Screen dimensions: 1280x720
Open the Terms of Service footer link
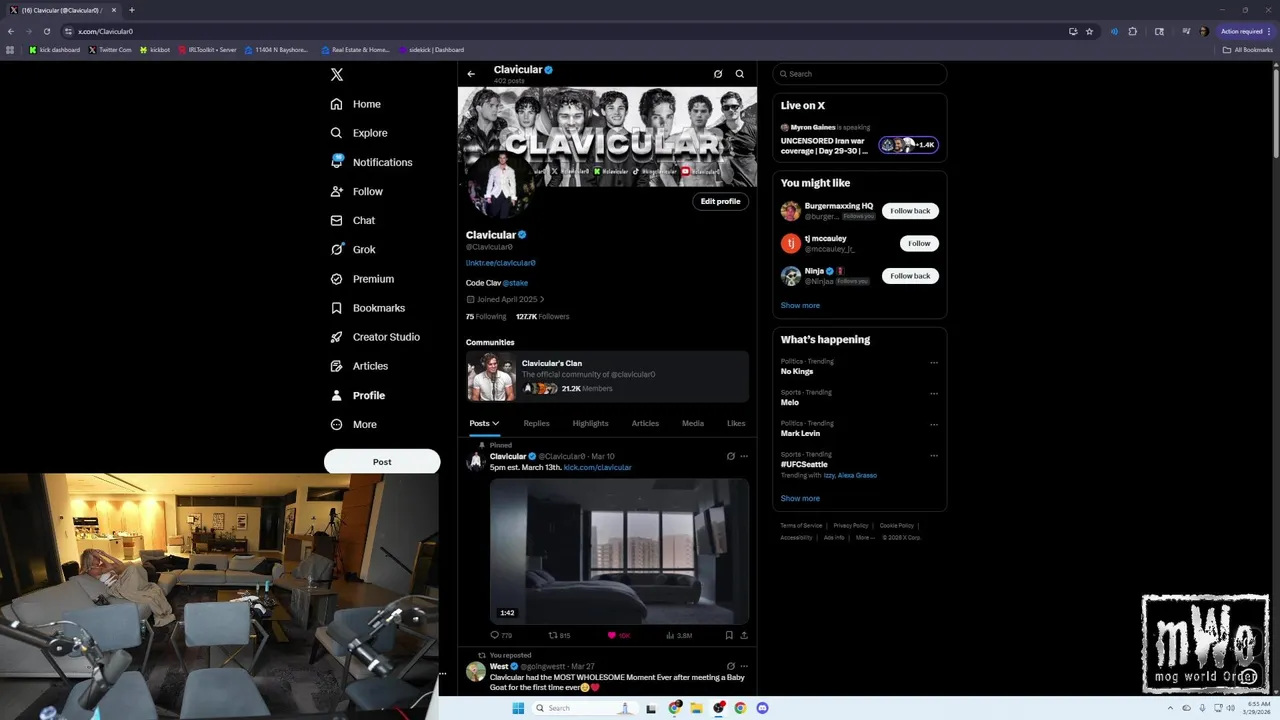click(x=801, y=525)
